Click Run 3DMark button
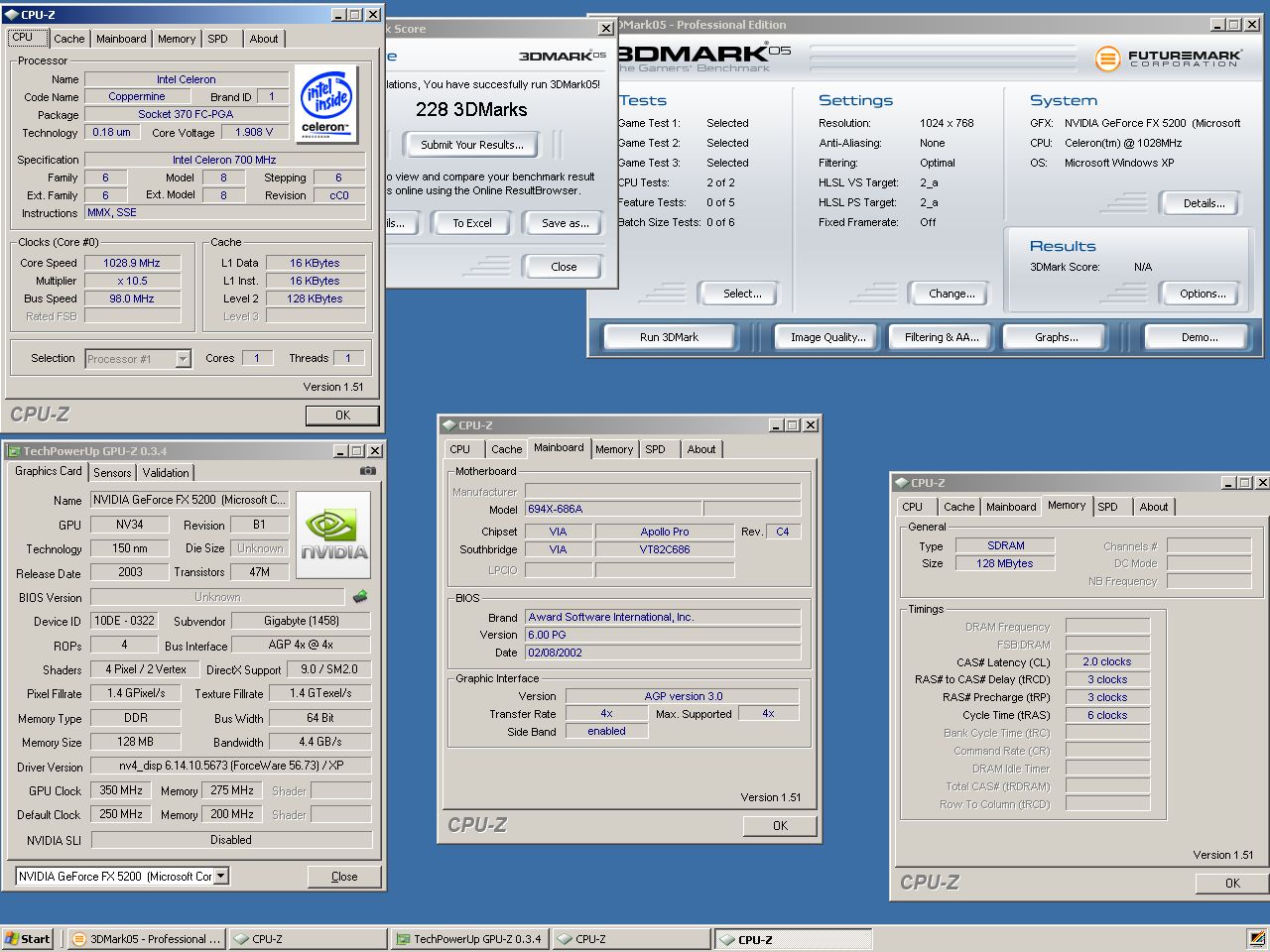This screenshot has width=1270, height=952. point(669,337)
